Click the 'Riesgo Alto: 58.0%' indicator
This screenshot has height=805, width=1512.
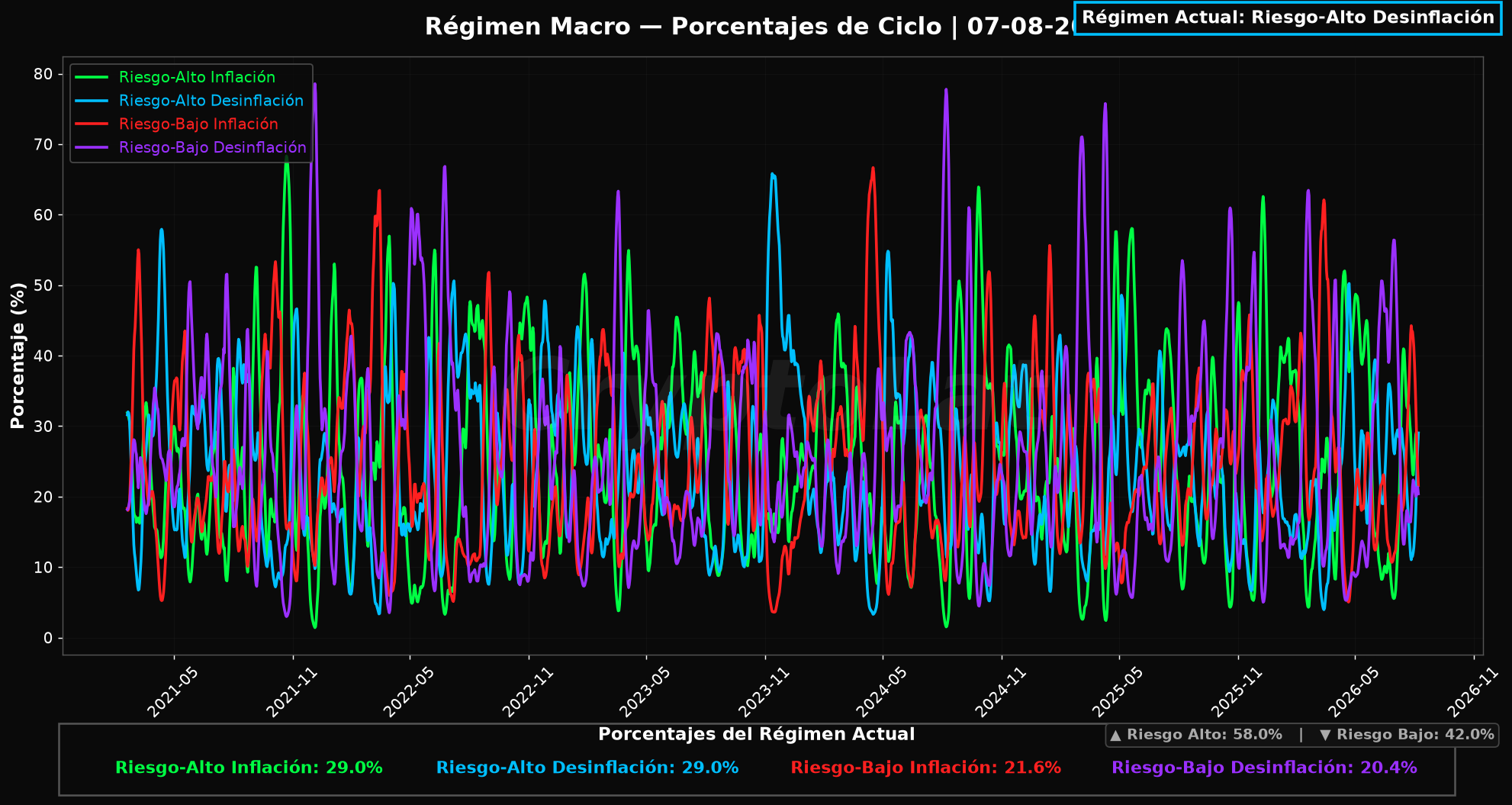[1196, 735]
